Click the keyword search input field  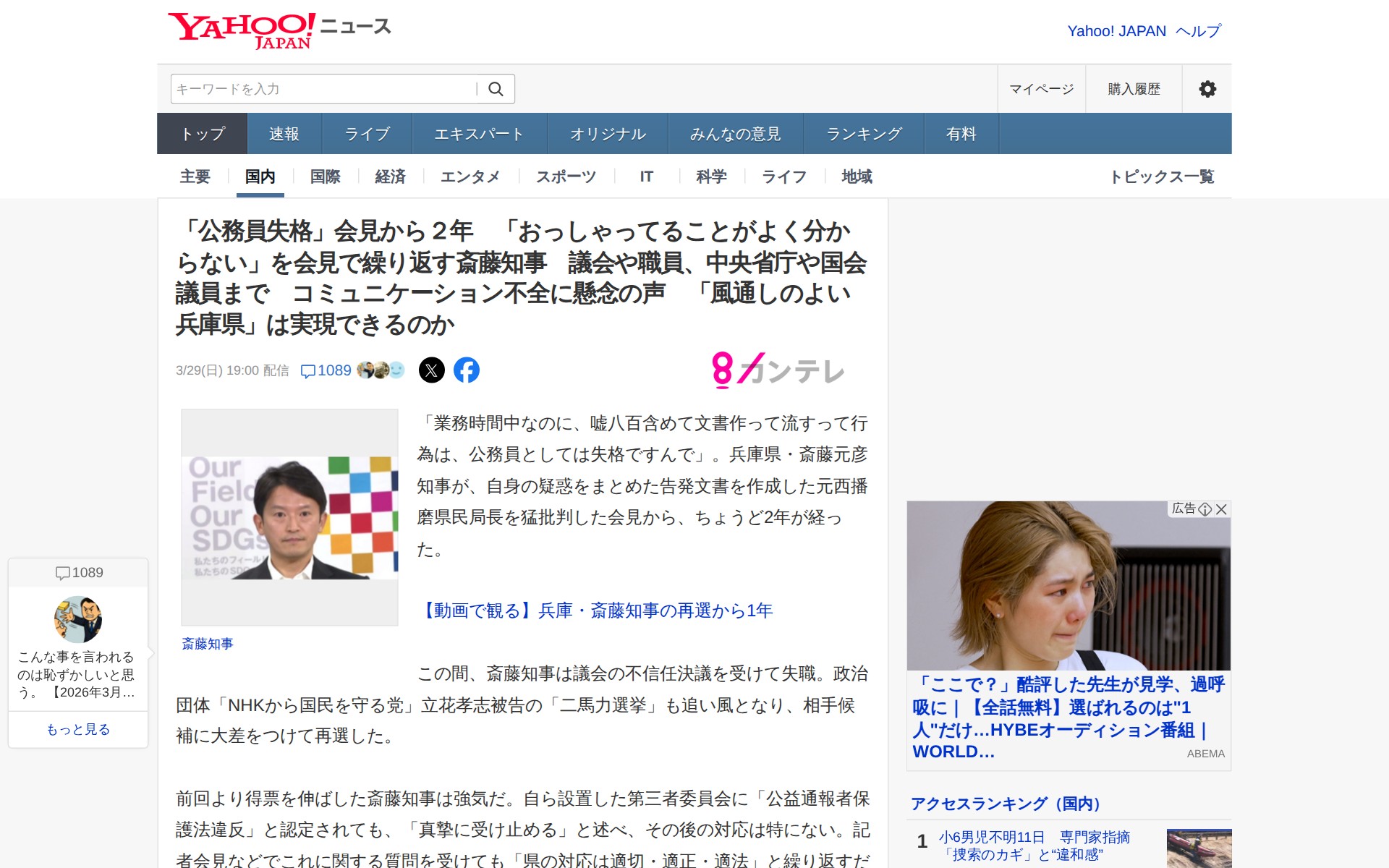coord(318,88)
